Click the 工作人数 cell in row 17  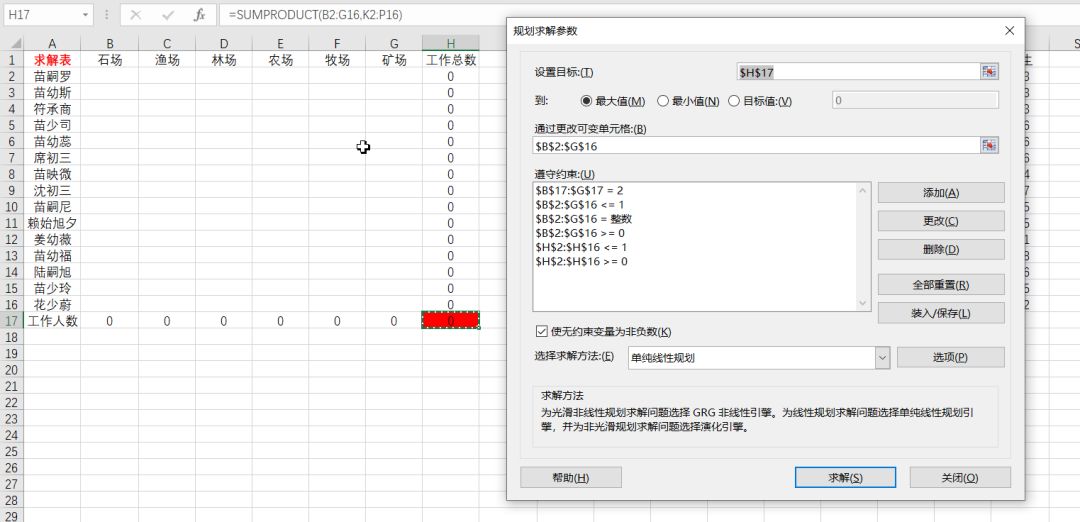[x=52, y=321]
